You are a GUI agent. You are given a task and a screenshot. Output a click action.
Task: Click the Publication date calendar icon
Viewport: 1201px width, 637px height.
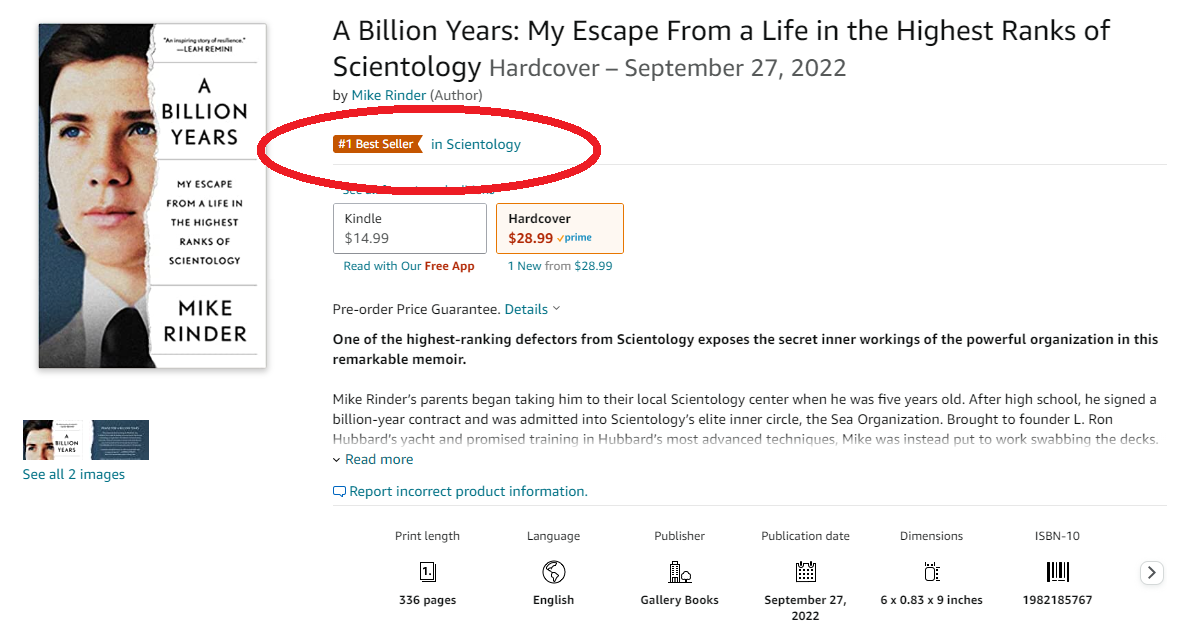[x=805, y=572]
